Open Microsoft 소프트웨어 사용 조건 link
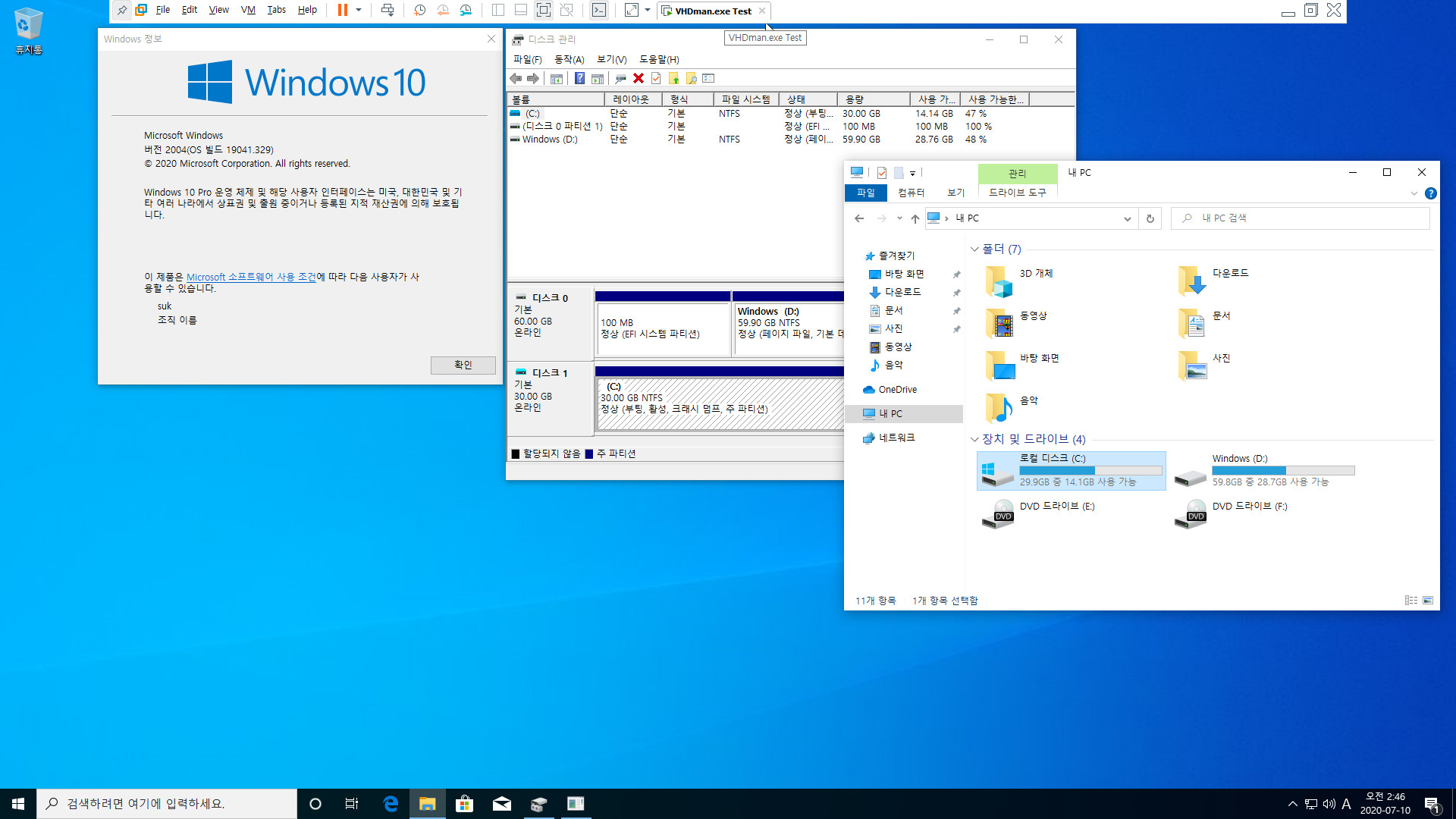Image resolution: width=1456 pixels, height=819 pixels. coord(251,277)
